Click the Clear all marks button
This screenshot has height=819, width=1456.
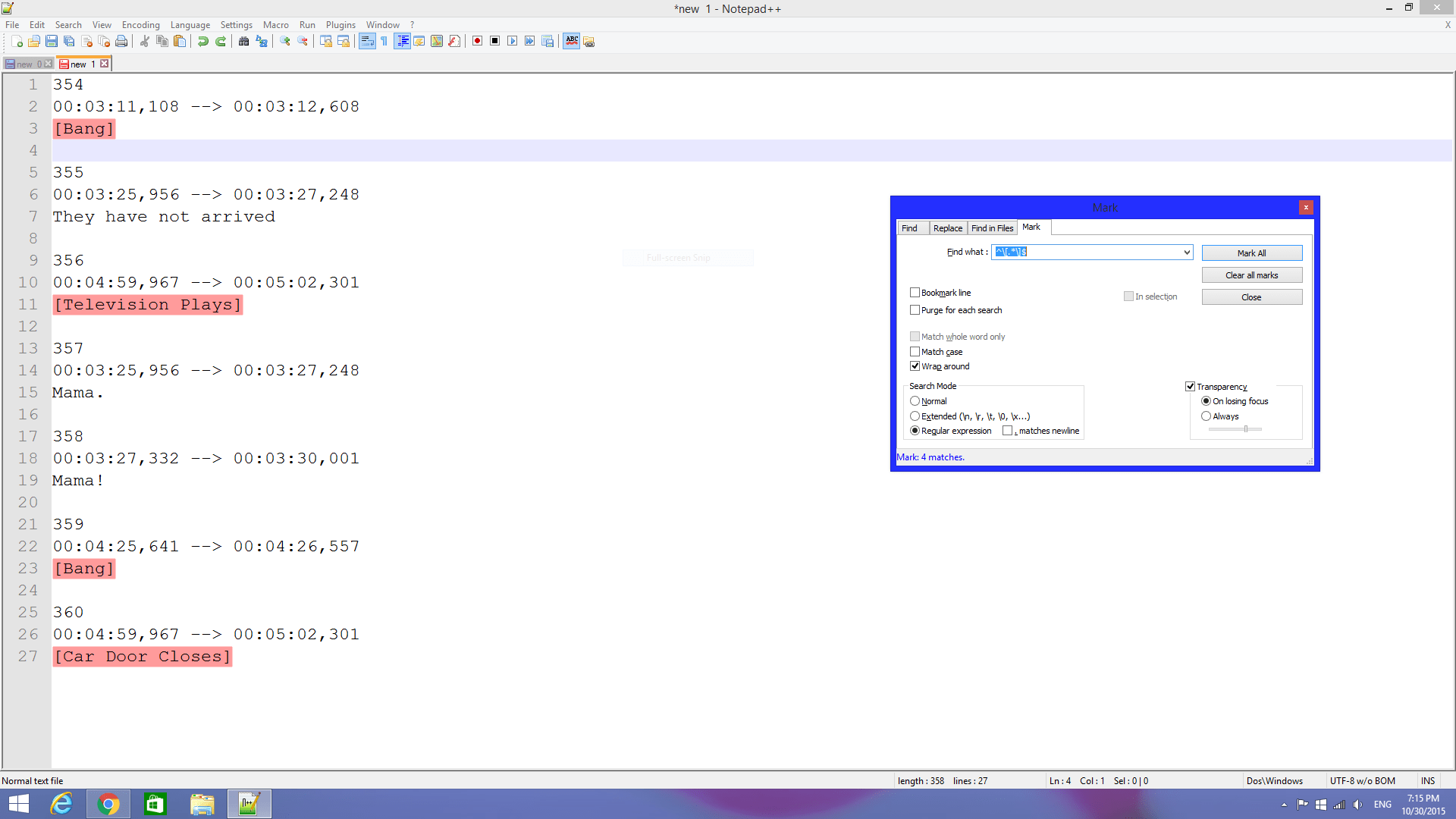click(1251, 275)
